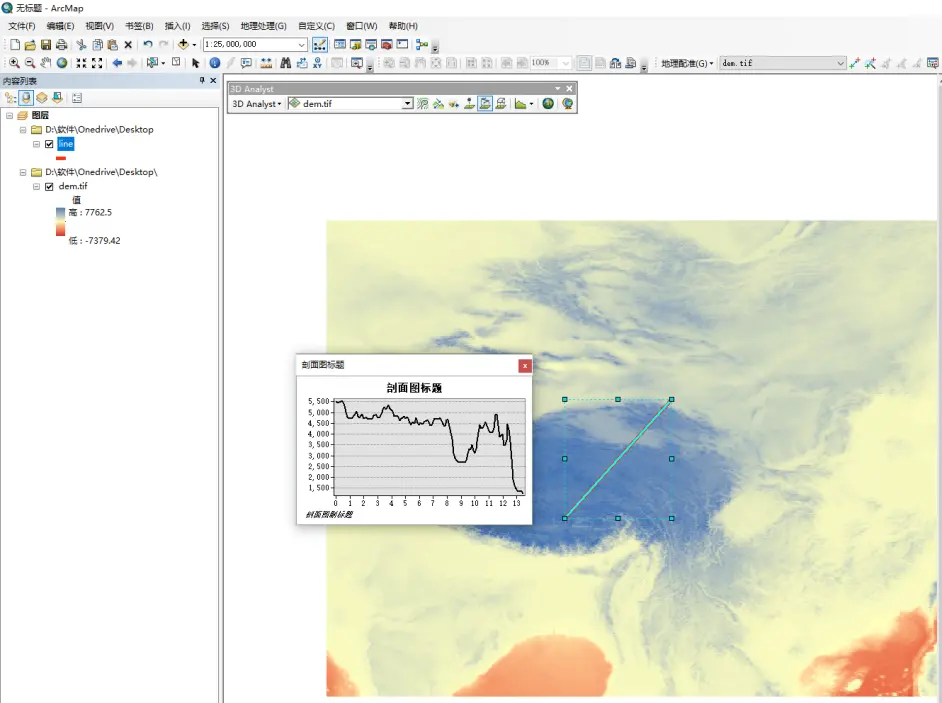
Task: Collapse the dem.tif legend entries
Action: pos(36,186)
